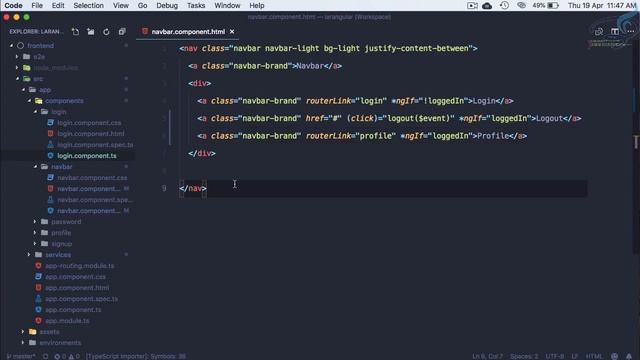The height and width of the screenshot is (360, 640).
Task: Collapse the login folder
Action: pyautogui.click(x=35, y=112)
